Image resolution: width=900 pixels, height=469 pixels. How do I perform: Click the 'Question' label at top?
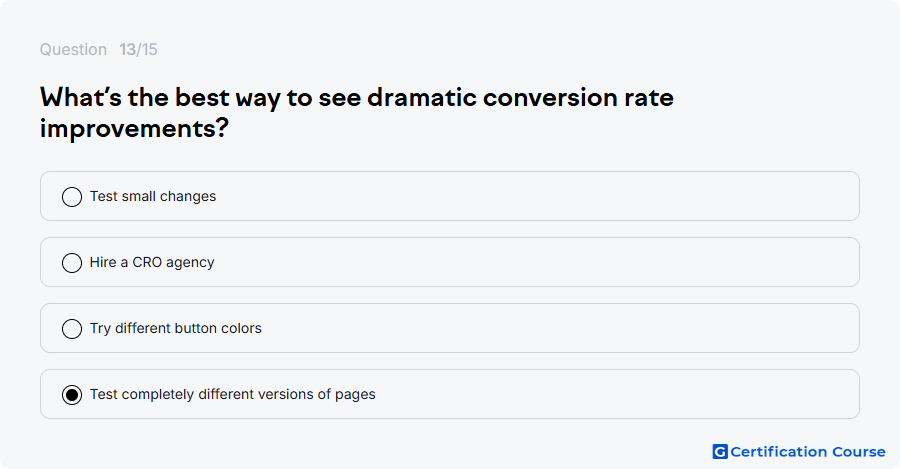click(73, 49)
